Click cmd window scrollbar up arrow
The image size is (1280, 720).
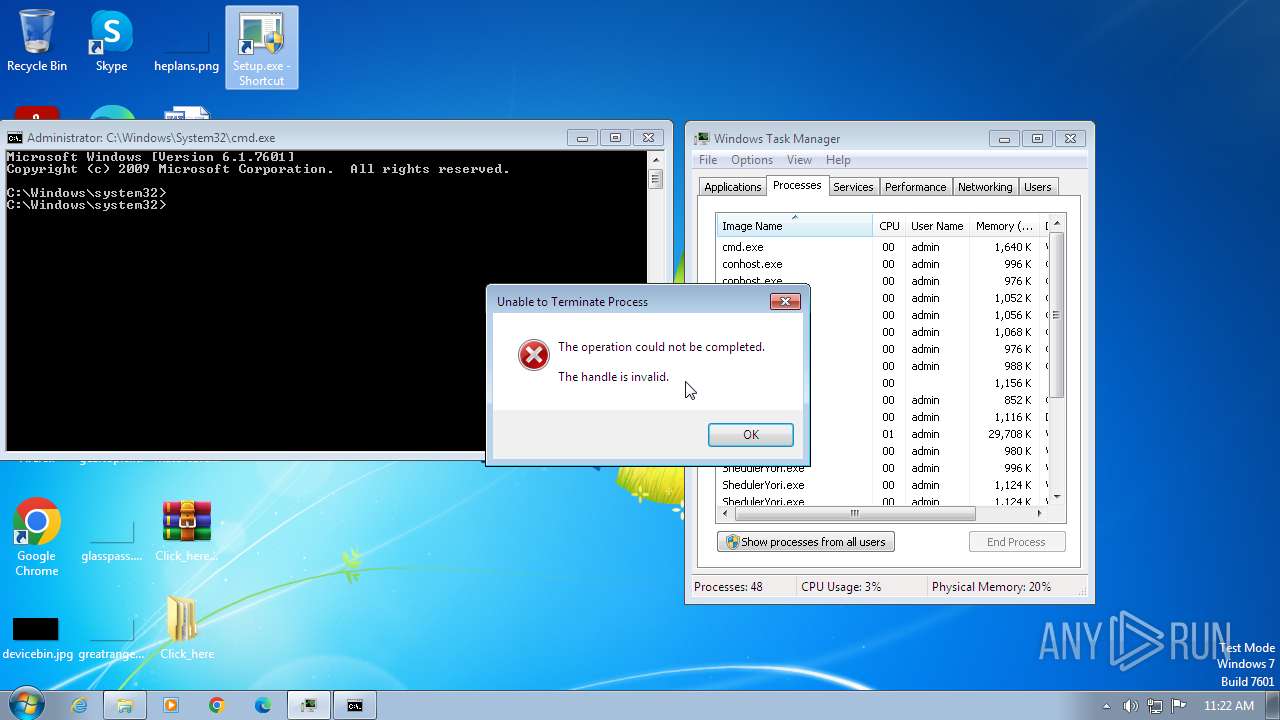[x=656, y=158]
